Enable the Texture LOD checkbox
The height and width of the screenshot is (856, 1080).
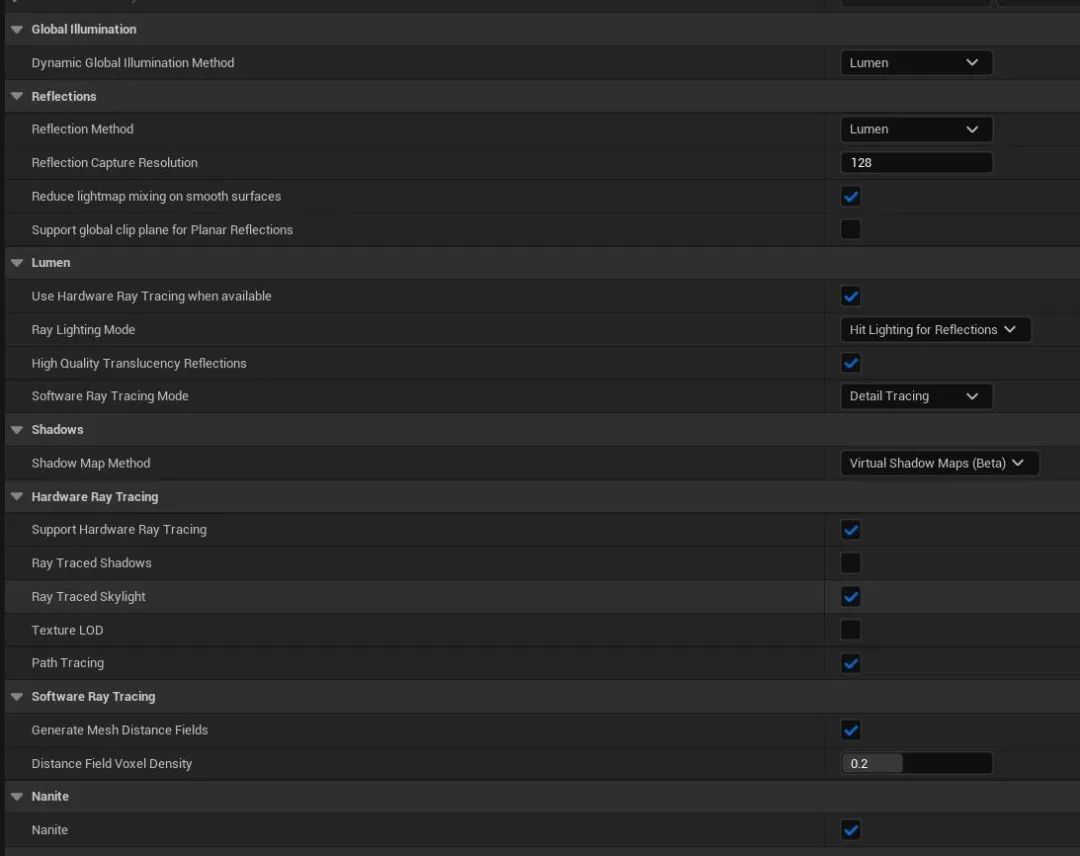click(851, 630)
